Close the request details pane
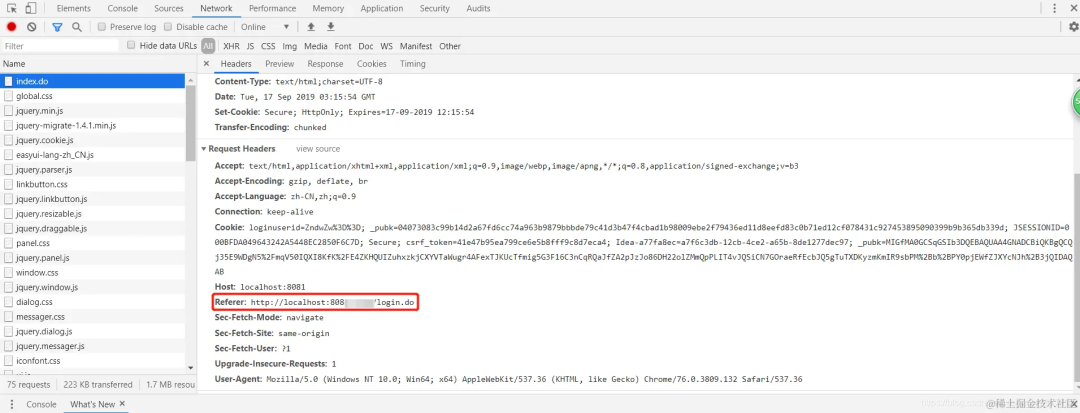 206,63
